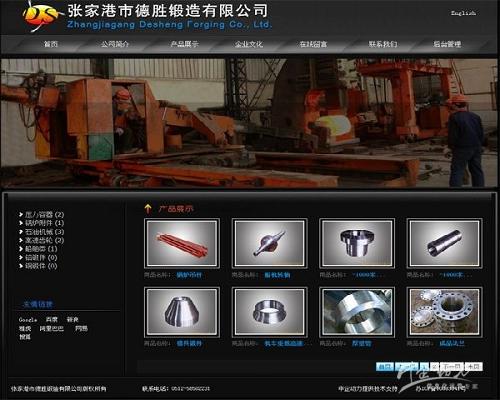Select the 石油机械 (3) category
Screen dimensions: 500x400
(x=44, y=232)
